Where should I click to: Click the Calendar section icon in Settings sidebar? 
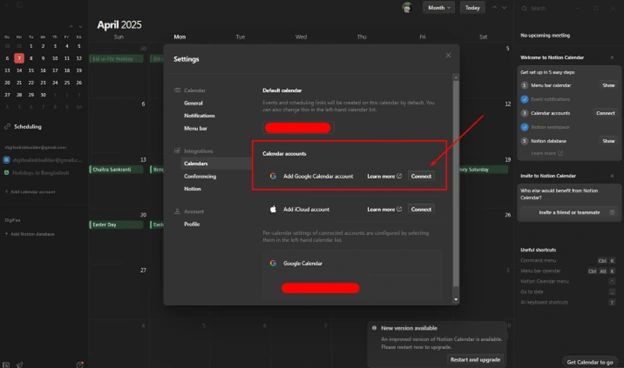[x=177, y=90]
